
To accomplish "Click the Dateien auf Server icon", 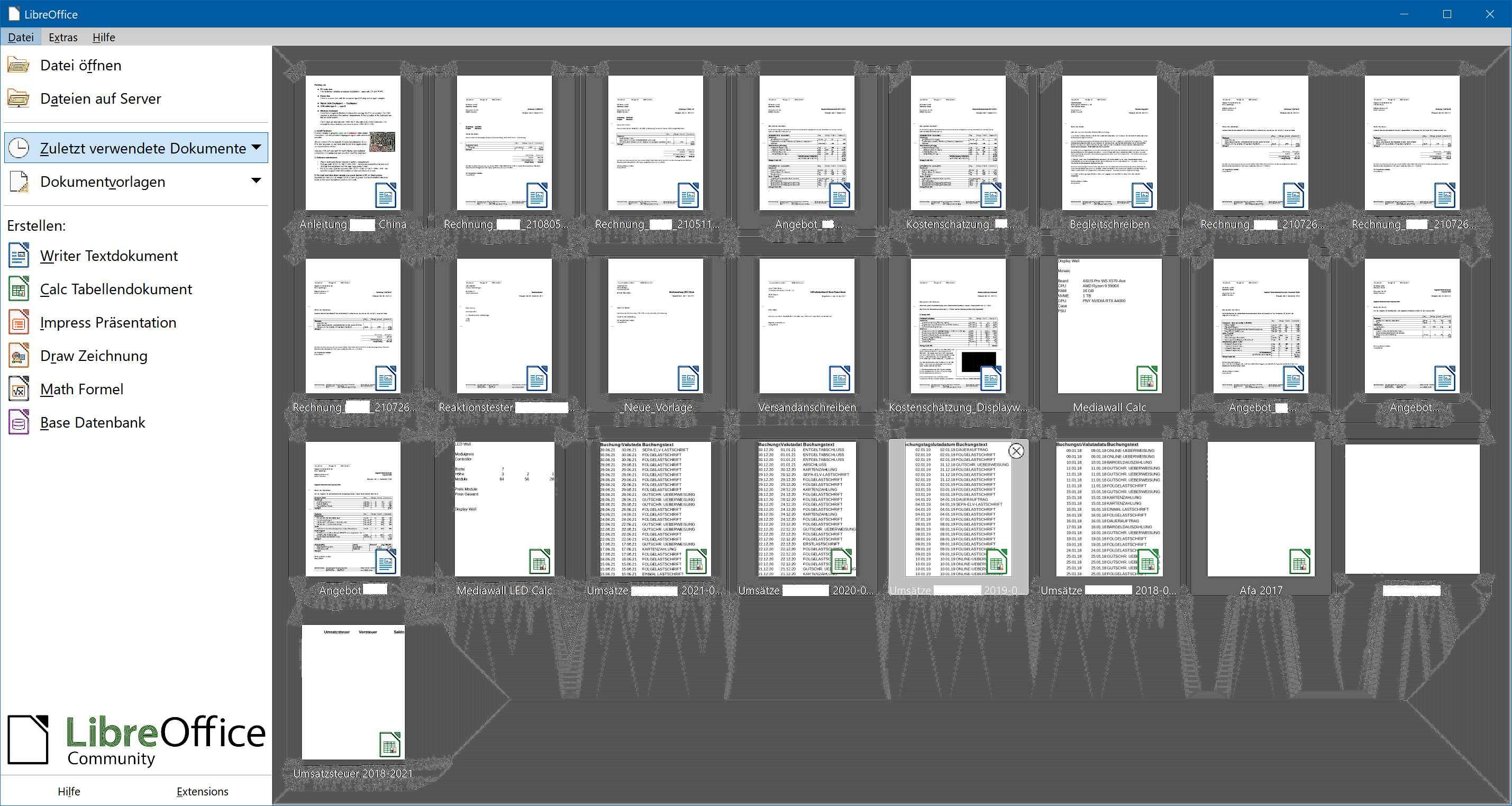I will click(x=19, y=98).
